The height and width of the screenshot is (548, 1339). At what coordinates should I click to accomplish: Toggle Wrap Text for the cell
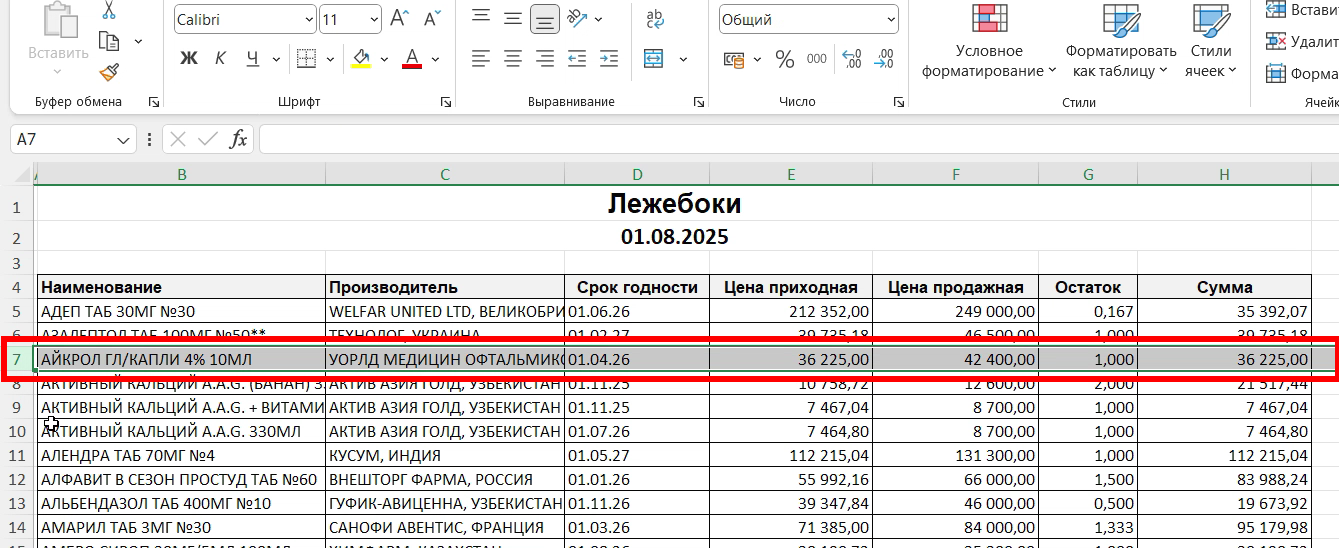point(656,18)
